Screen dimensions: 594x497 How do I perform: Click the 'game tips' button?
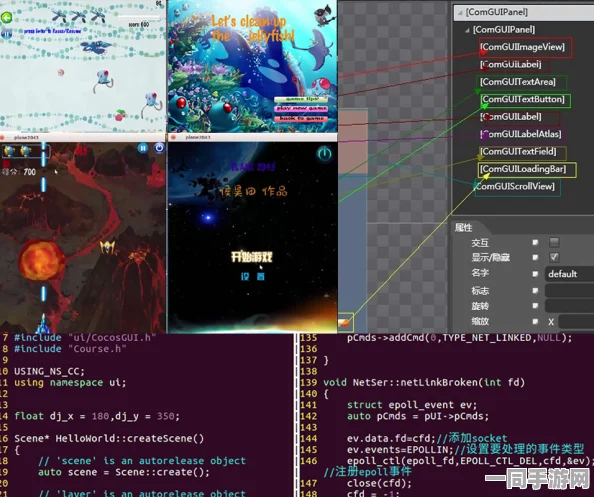pyautogui.click(x=302, y=99)
